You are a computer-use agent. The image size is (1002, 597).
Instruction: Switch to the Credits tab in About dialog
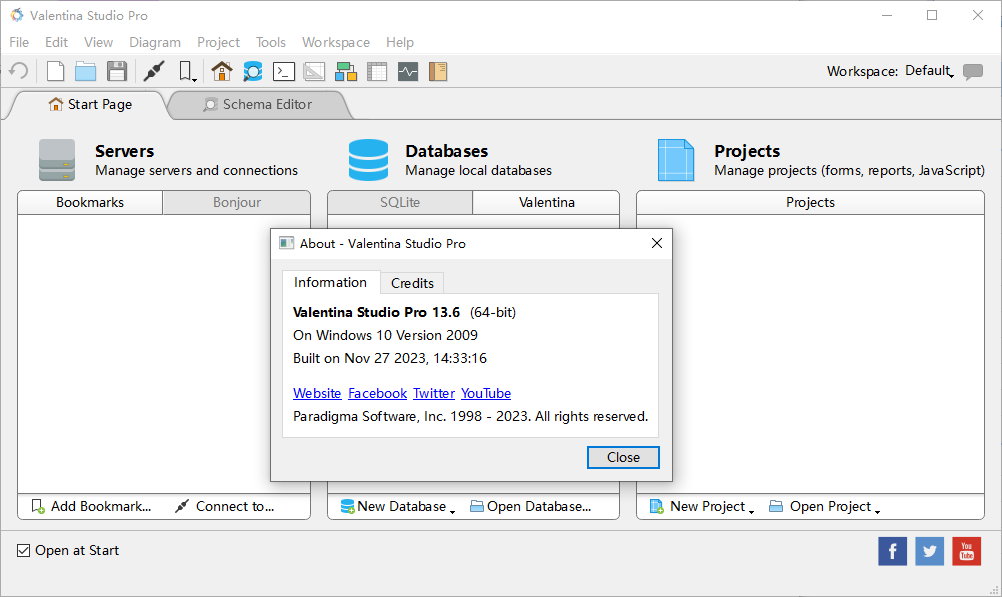(412, 283)
